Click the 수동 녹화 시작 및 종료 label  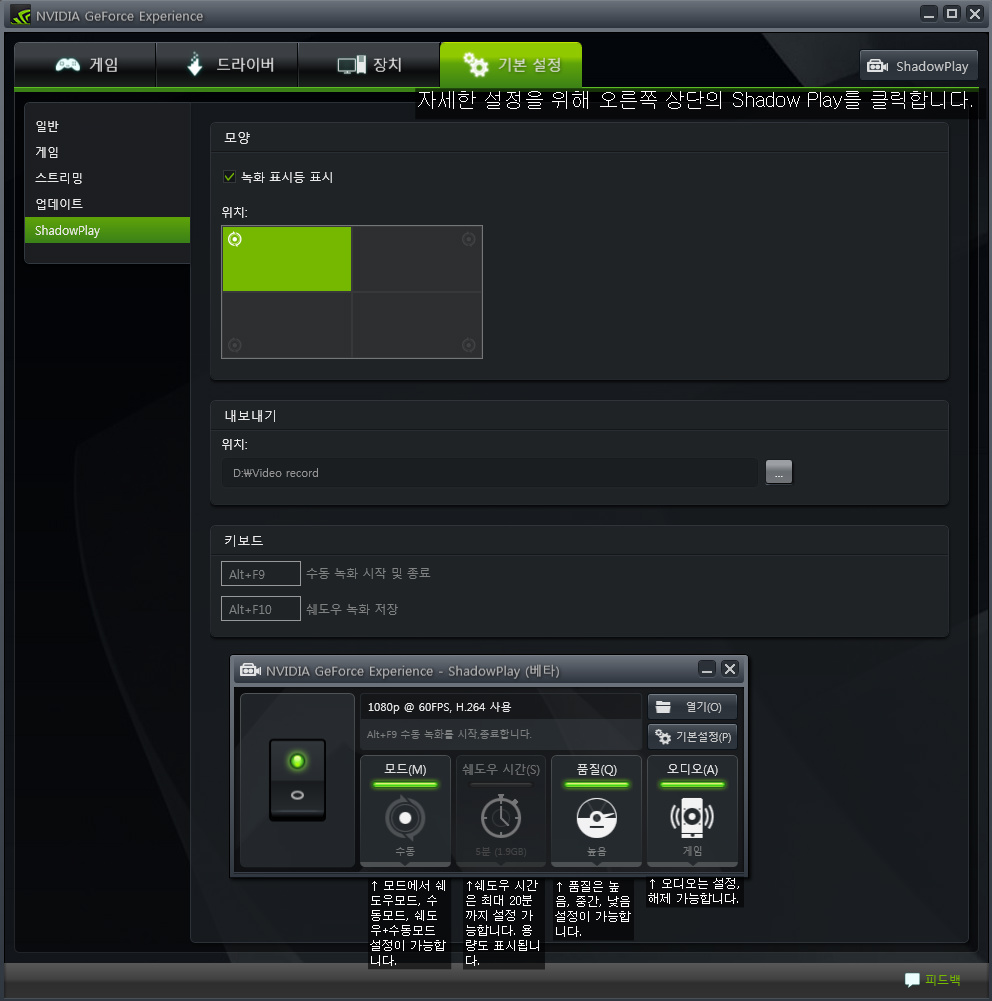(368, 573)
